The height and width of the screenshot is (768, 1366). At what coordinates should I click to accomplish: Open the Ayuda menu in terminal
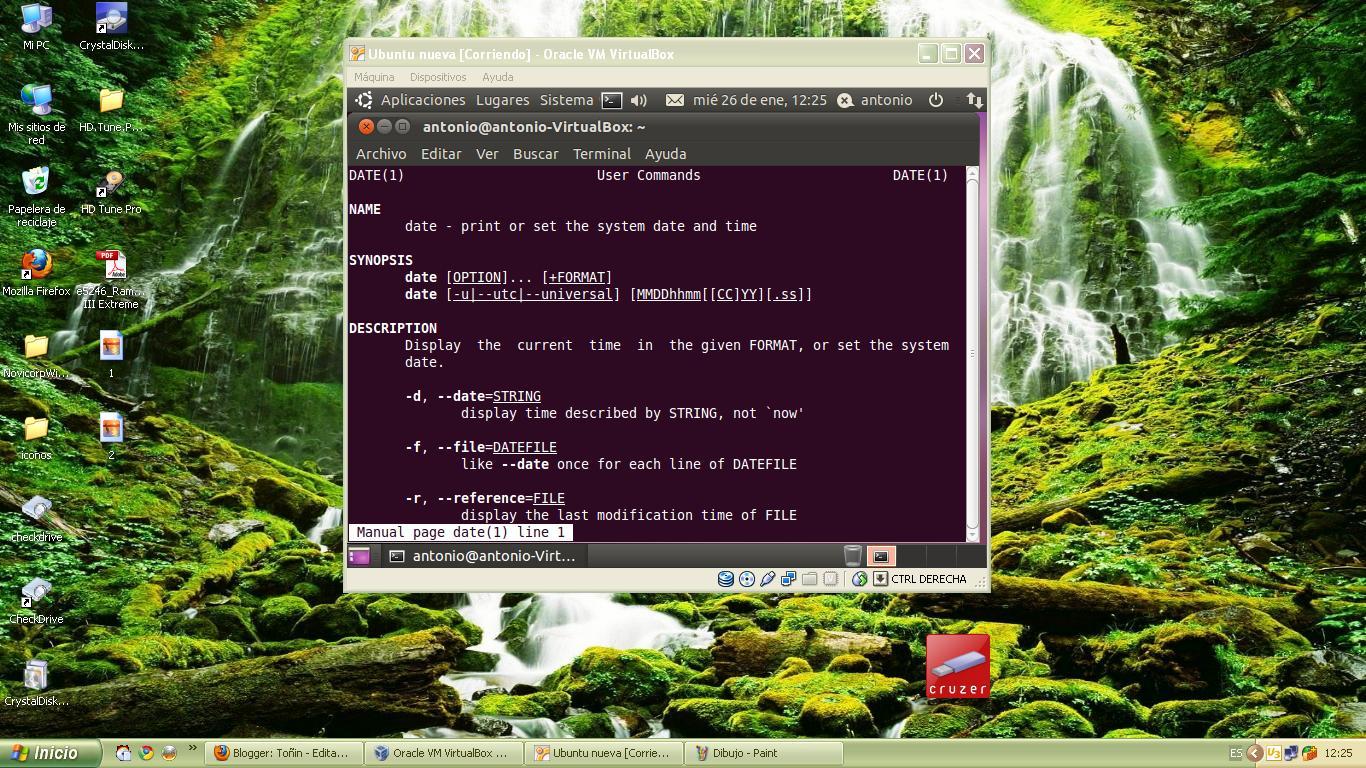[x=665, y=154]
